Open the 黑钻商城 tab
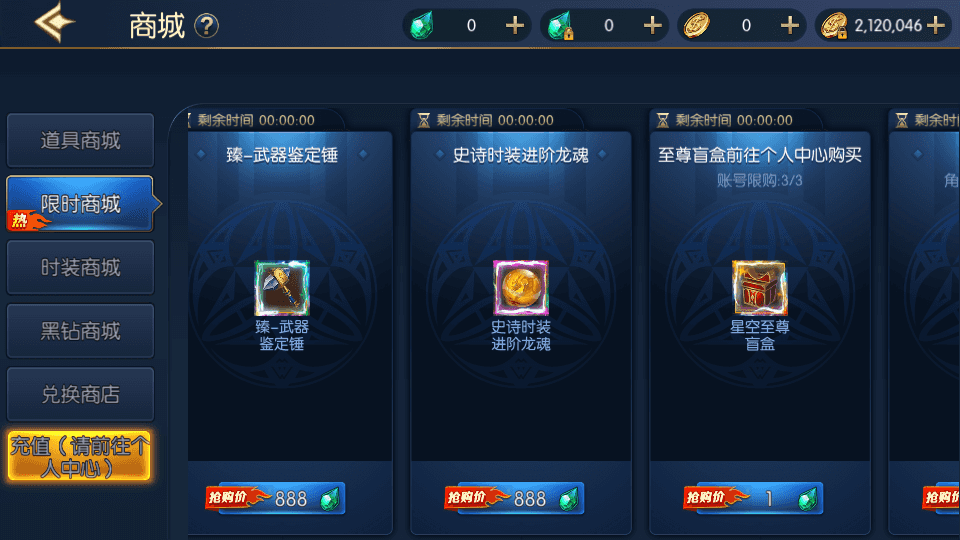This screenshot has width=960, height=540. (x=80, y=331)
